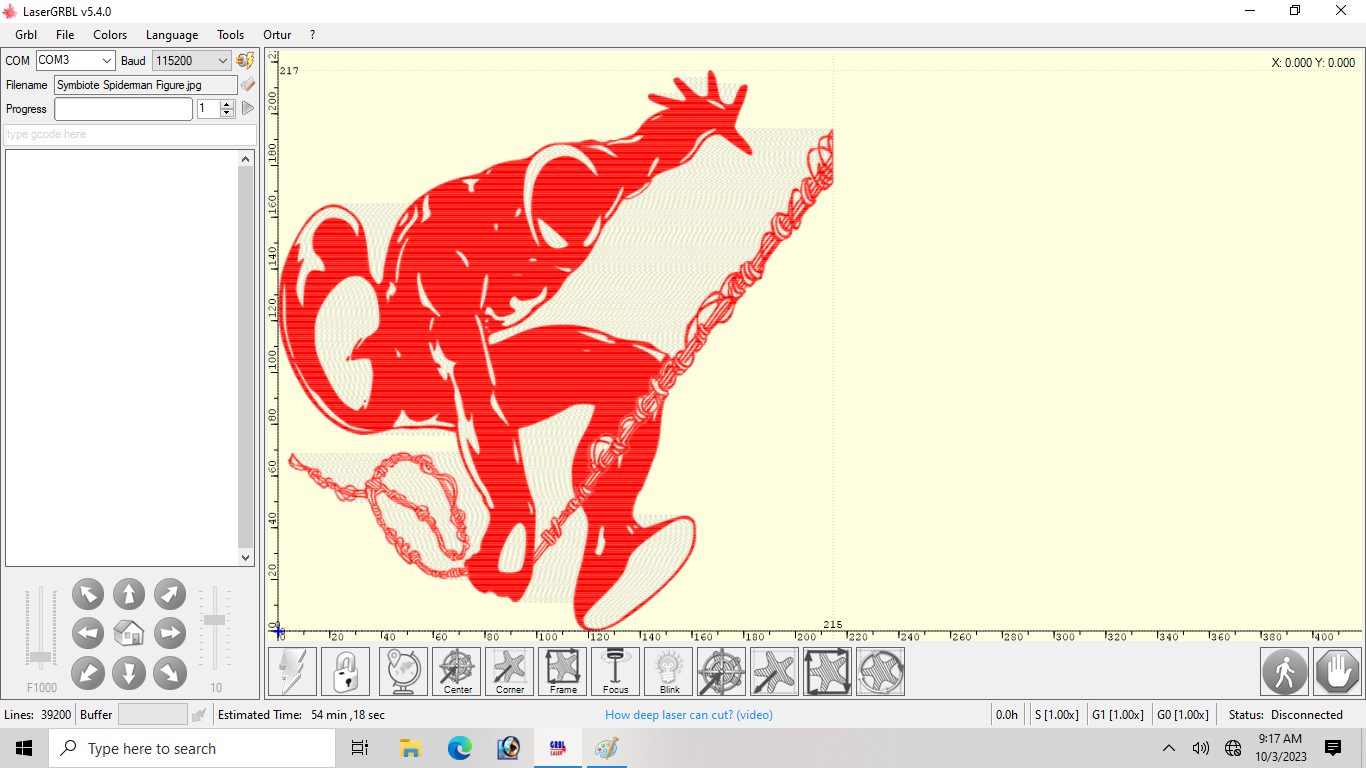Click the Center button
This screenshot has width=1366, height=768.
click(x=457, y=671)
